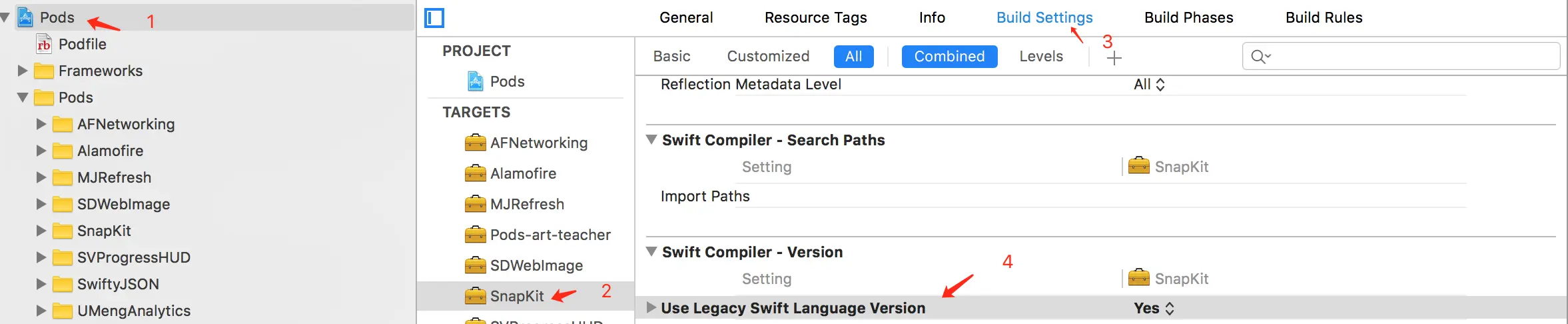The image size is (1568, 324).
Task: Click the Frameworks folder icon
Action: click(x=44, y=71)
